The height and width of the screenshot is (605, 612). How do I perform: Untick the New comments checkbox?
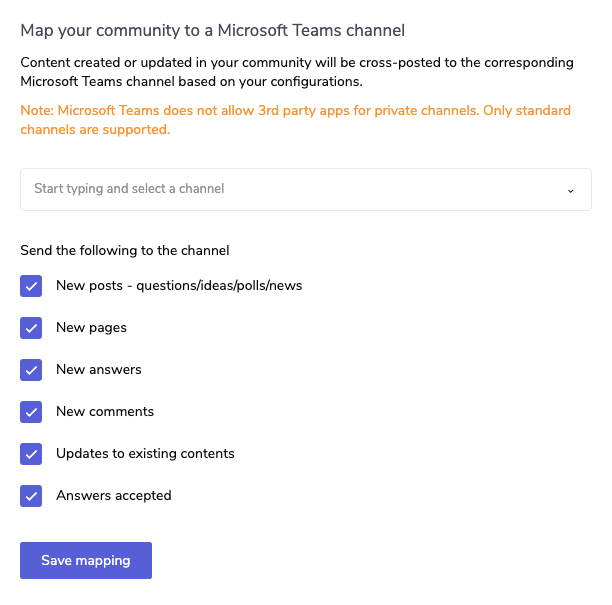click(31, 412)
